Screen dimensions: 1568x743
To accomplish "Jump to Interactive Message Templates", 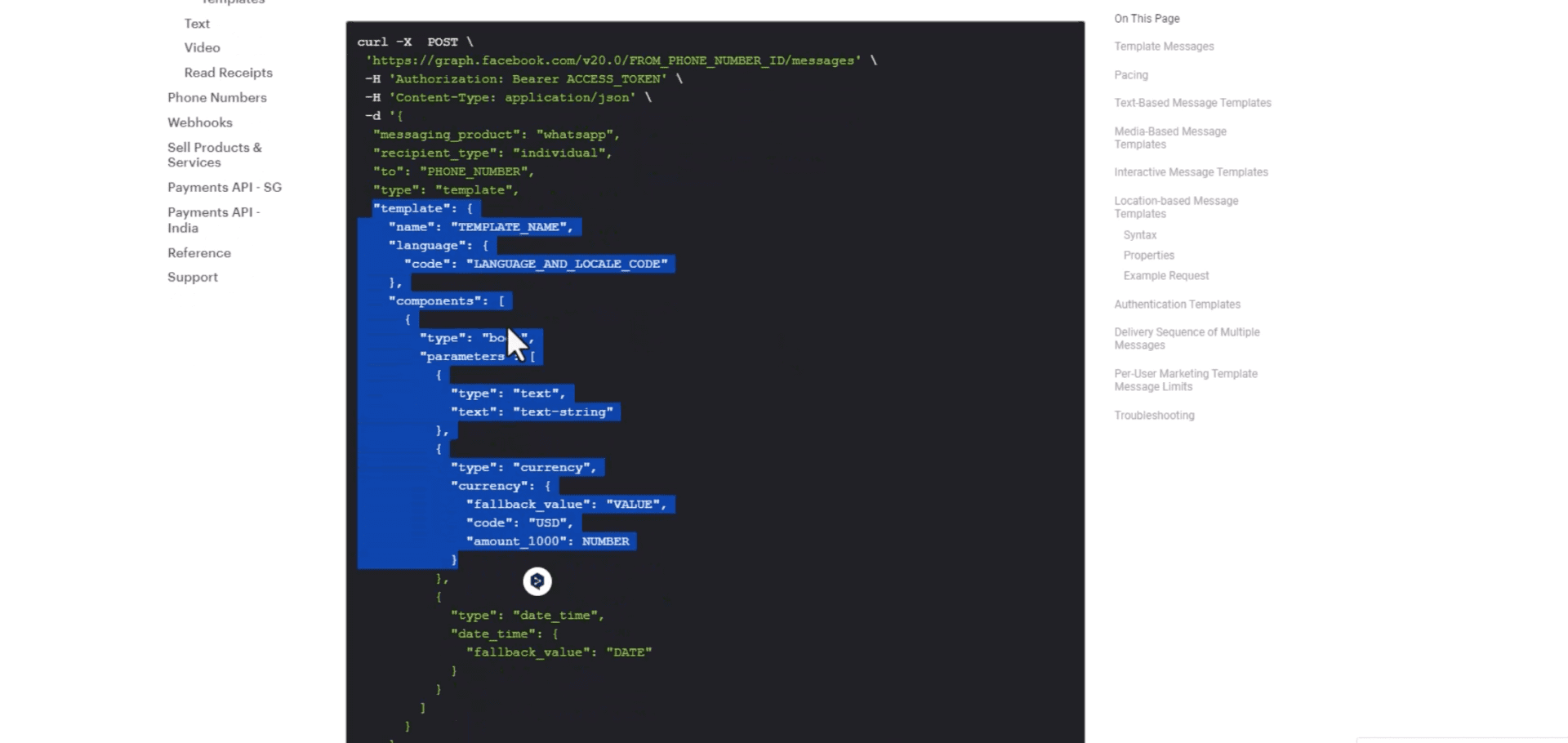I will pos(1191,172).
